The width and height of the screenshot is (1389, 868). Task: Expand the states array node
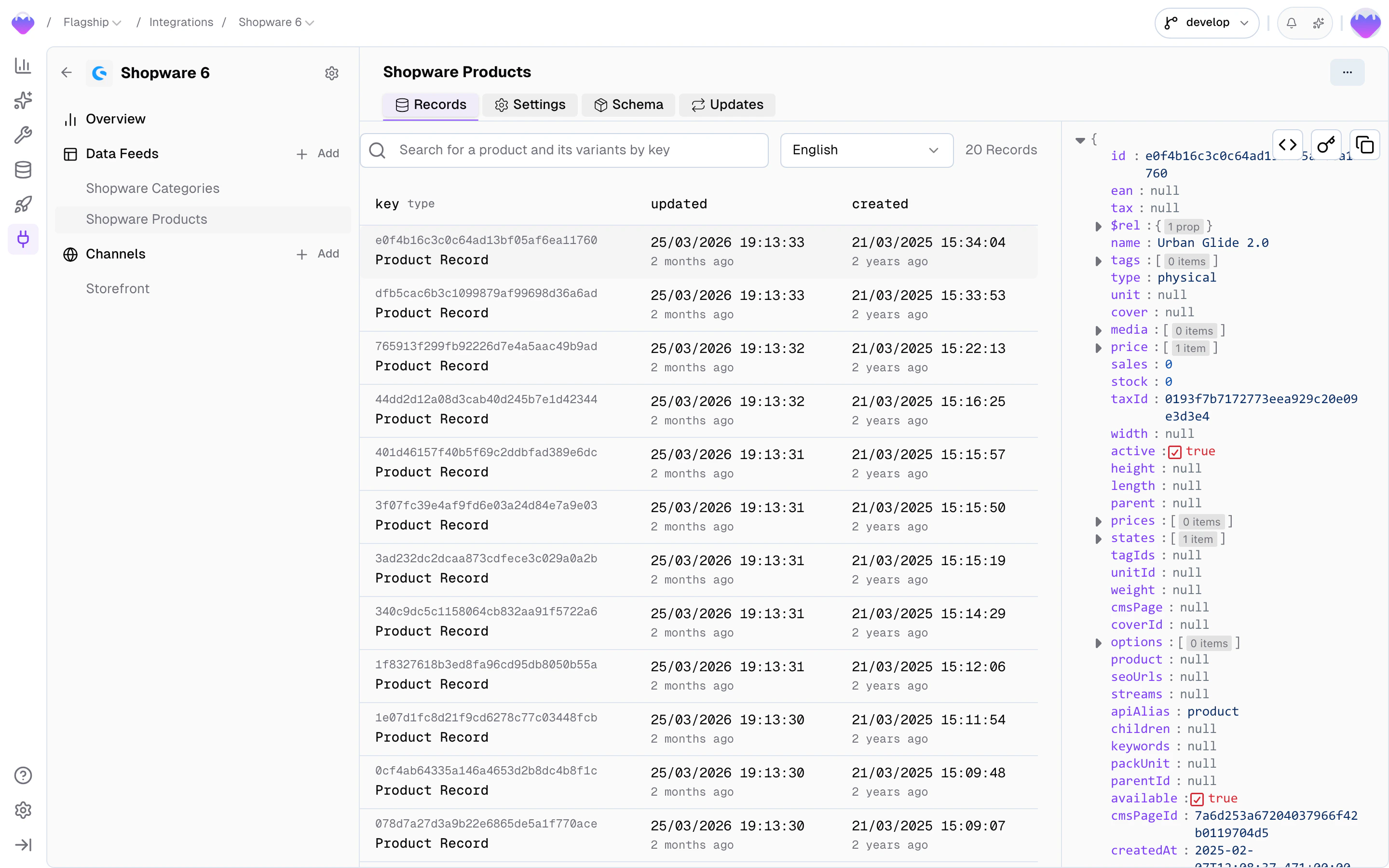click(1098, 539)
